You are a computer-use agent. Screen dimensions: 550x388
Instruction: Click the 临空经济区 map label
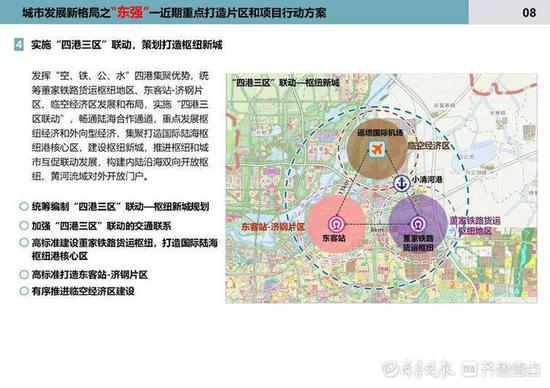coord(429,146)
